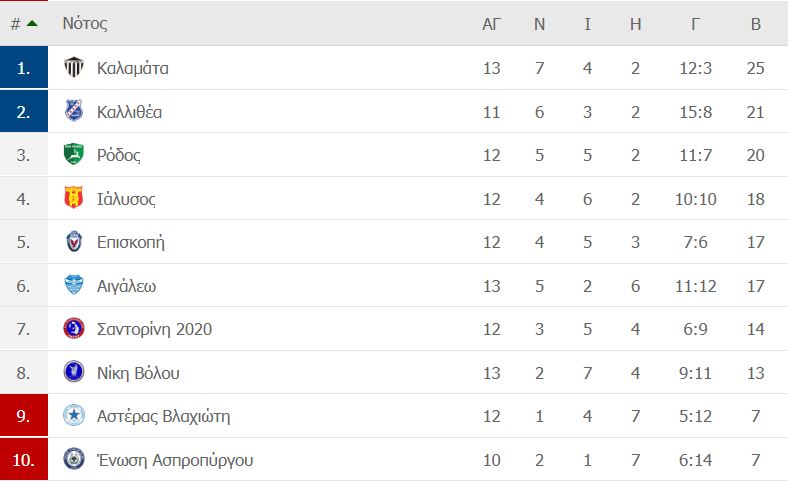Click the Επισκοπή team crest icon
Screen dimensions: 788x482
click(74, 242)
